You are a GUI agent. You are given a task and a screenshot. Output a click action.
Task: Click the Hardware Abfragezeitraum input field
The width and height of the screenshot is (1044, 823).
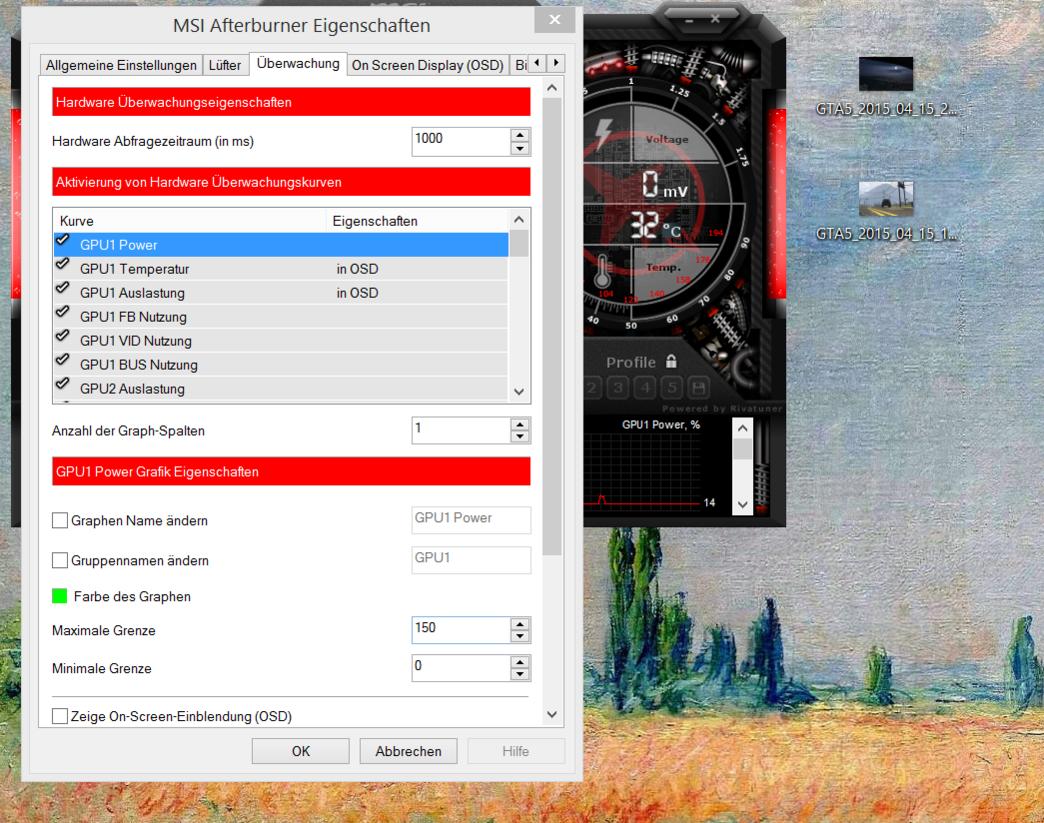[461, 141]
